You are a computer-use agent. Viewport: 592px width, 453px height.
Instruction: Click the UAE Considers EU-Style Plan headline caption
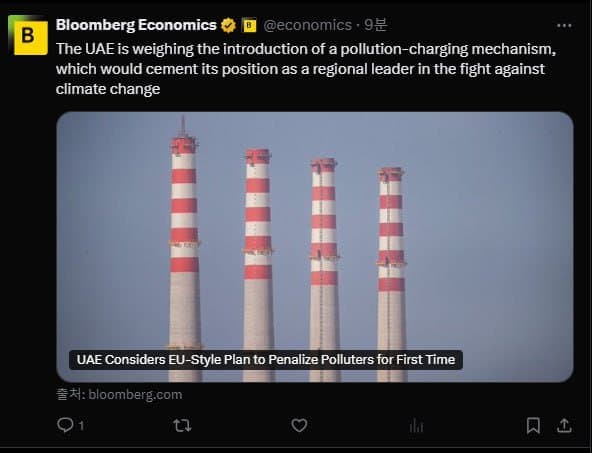(266, 359)
